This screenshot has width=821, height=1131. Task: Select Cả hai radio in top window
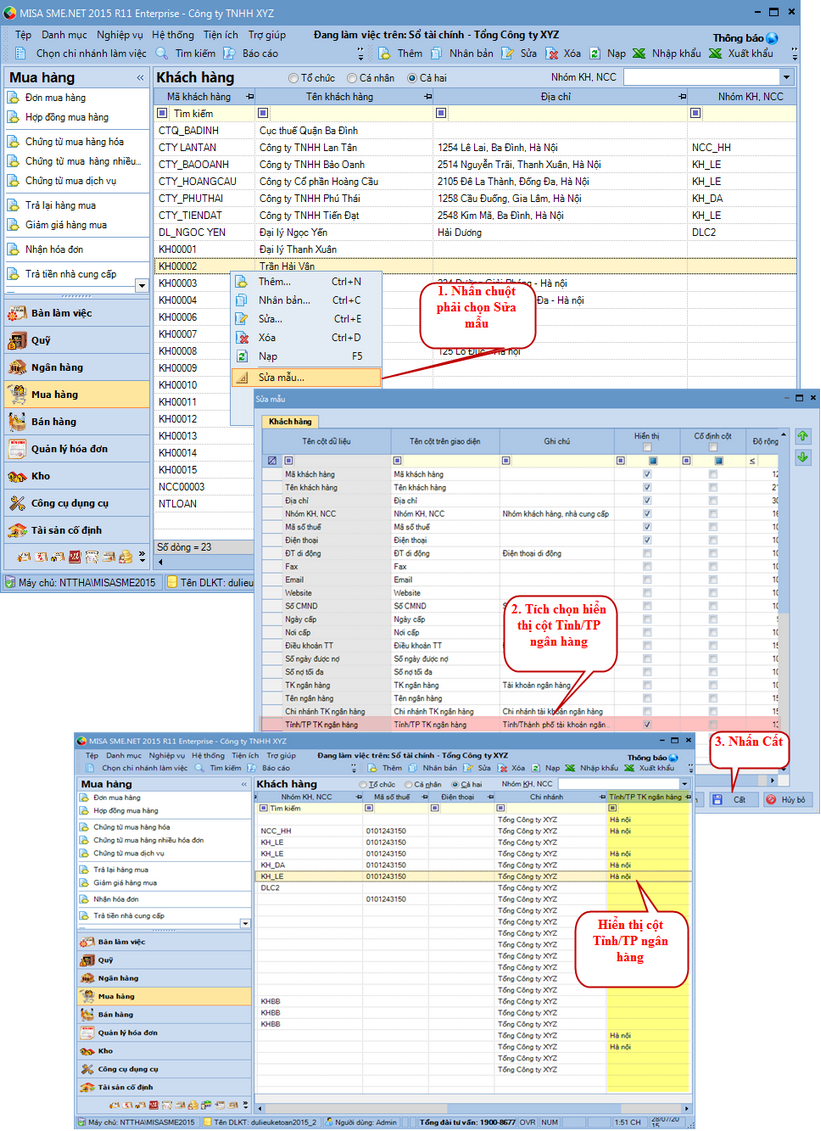[x=412, y=78]
